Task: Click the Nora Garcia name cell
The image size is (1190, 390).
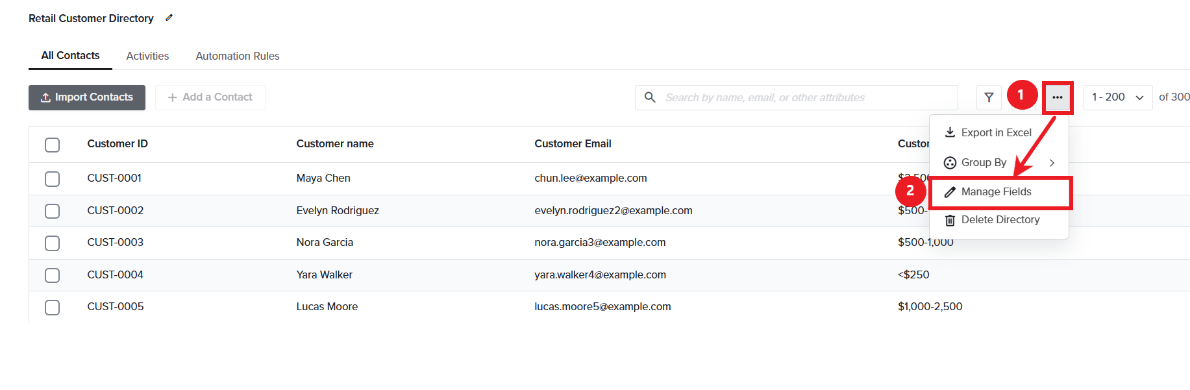Action: (325, 243)
